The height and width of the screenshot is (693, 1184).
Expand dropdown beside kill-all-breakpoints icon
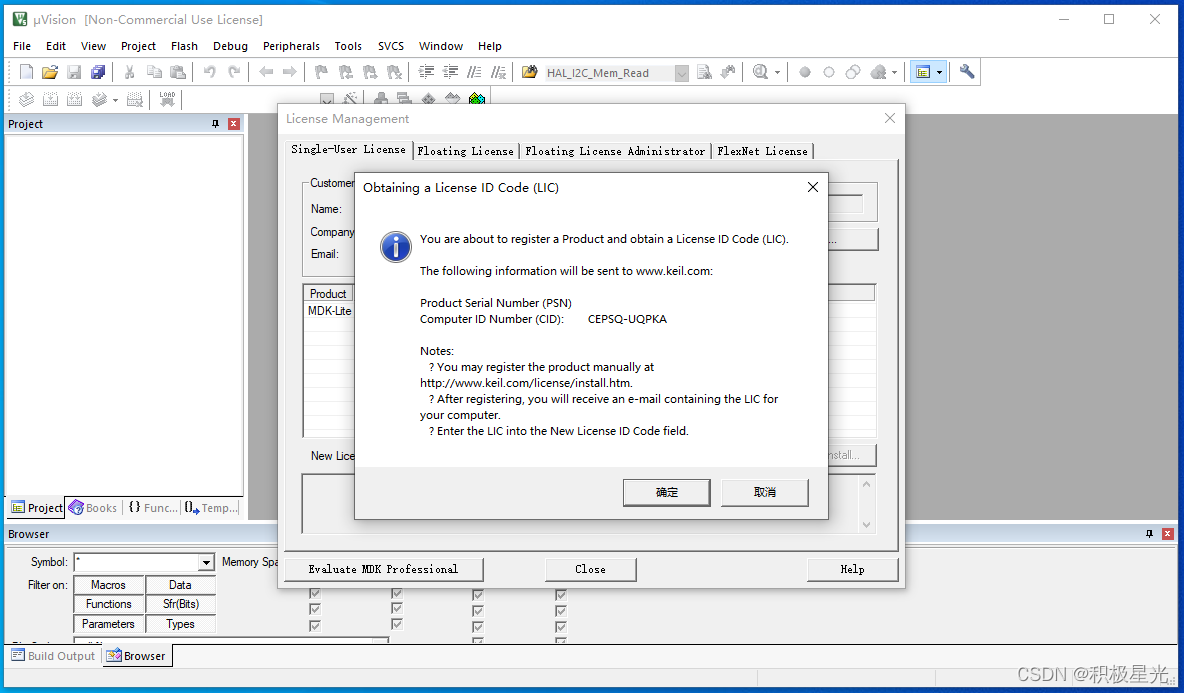(895, 72)
